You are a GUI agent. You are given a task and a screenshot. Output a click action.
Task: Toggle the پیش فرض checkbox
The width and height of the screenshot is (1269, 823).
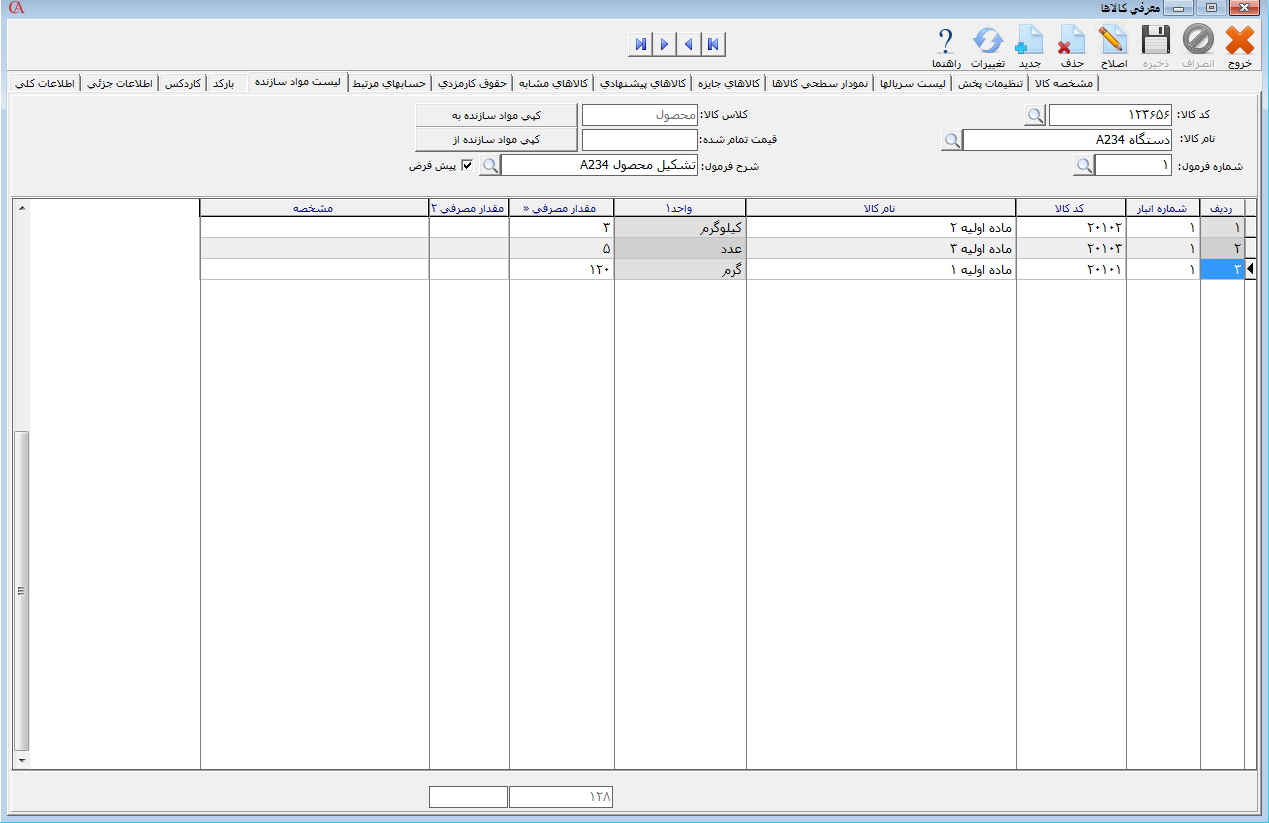pos(467,165)
